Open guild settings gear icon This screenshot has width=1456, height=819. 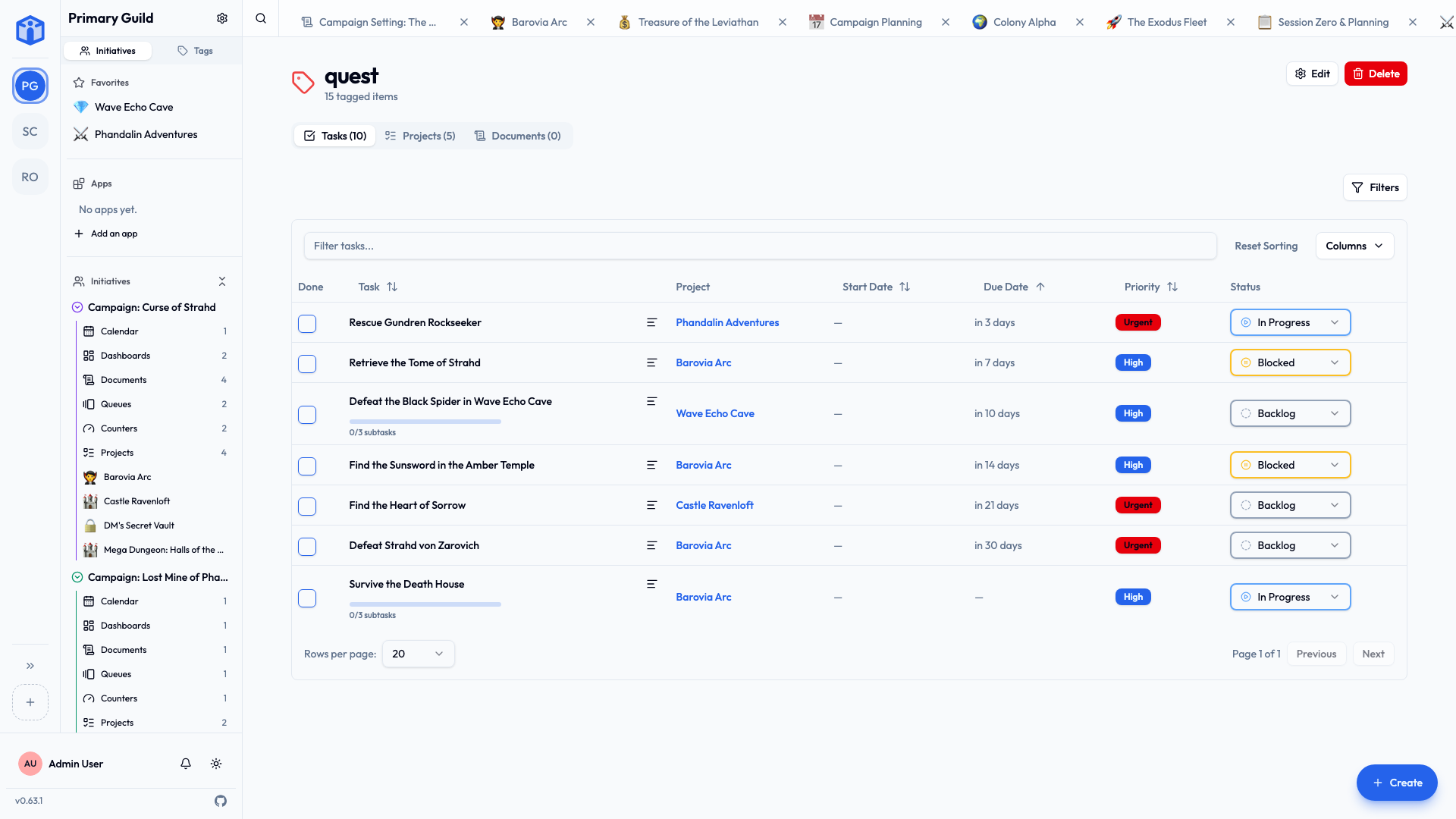coord(222,18)
